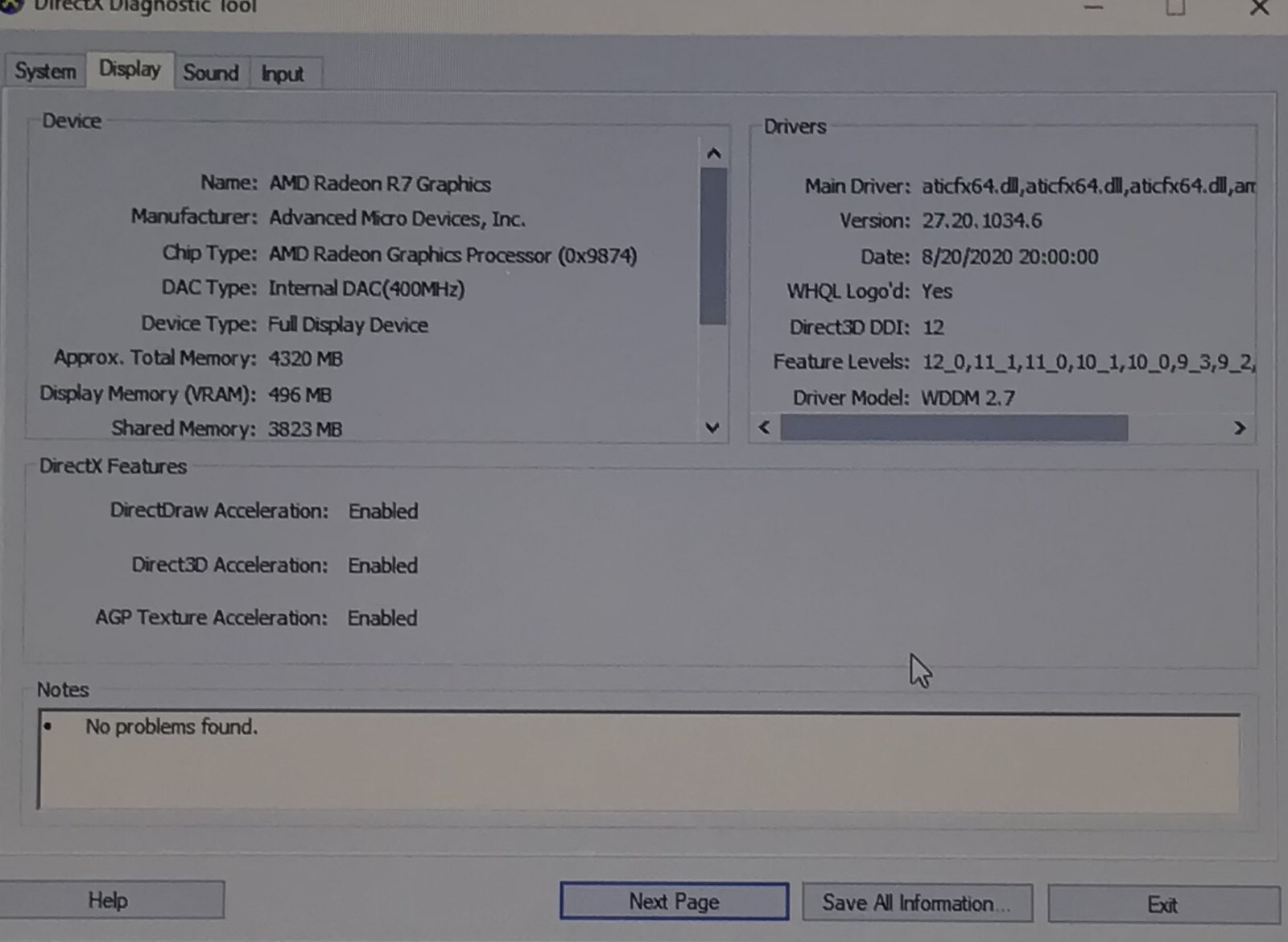Click the Next Page button
The image size is (1288, 942).
tap(674, 902)
